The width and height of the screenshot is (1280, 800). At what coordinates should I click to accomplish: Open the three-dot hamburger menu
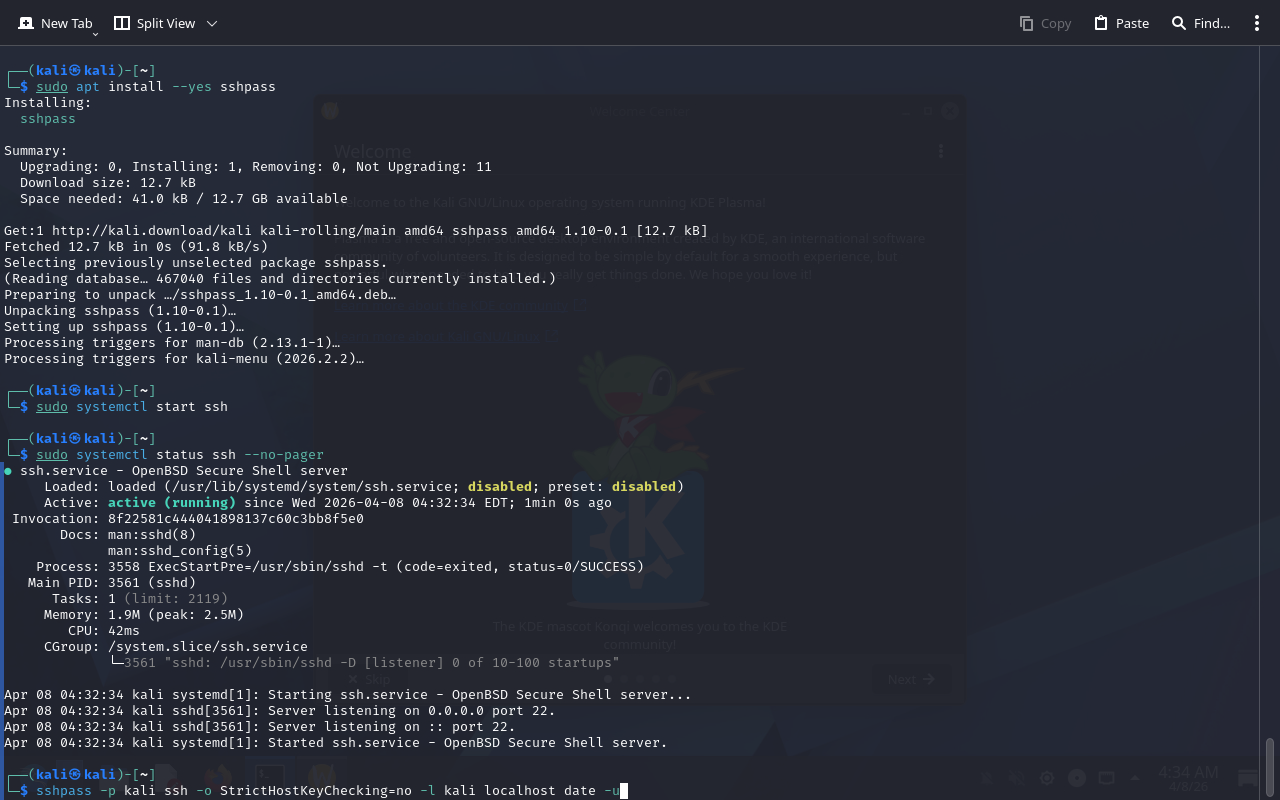[x=1257, y=23]
